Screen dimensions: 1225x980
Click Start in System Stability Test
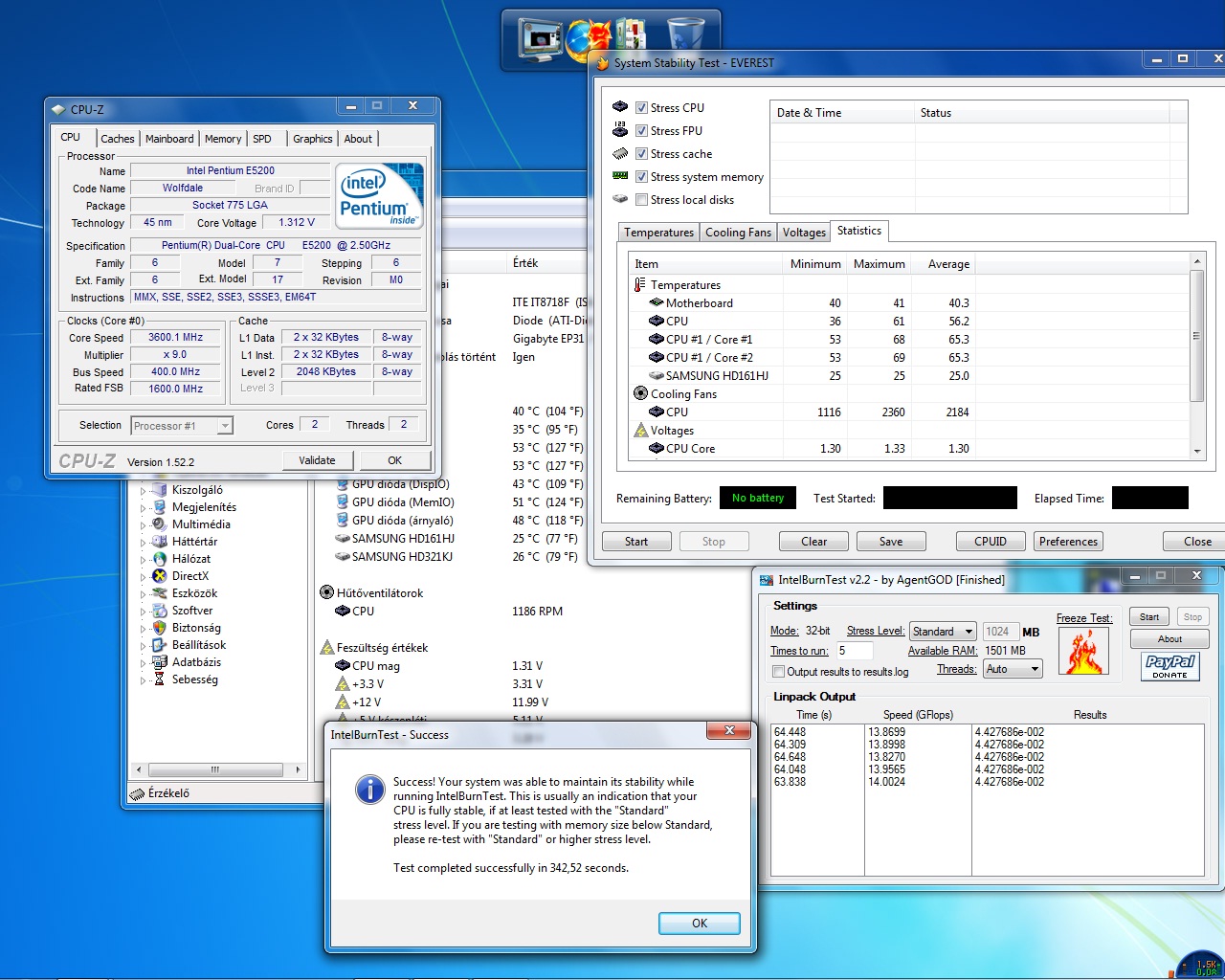tap(636, 542)
